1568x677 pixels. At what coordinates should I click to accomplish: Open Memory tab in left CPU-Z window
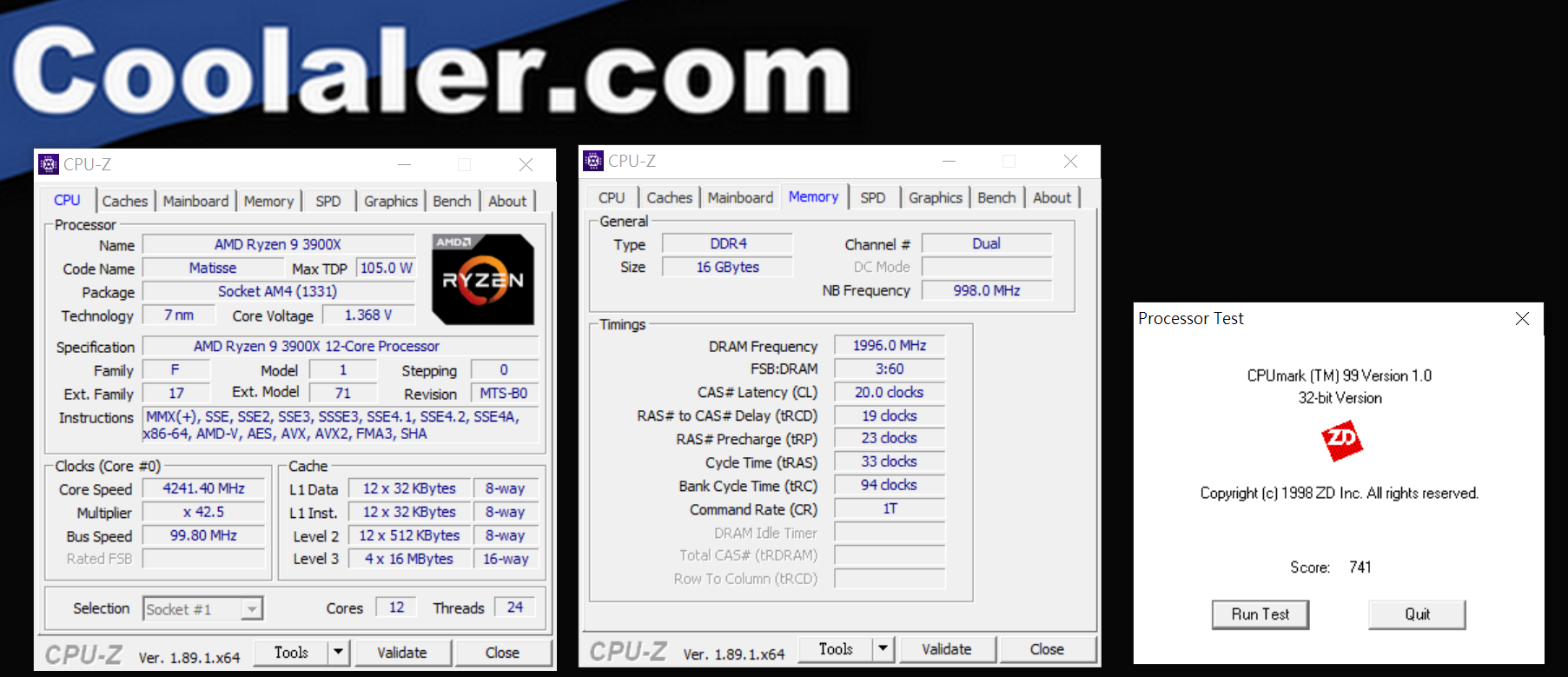tap(268, 201)
